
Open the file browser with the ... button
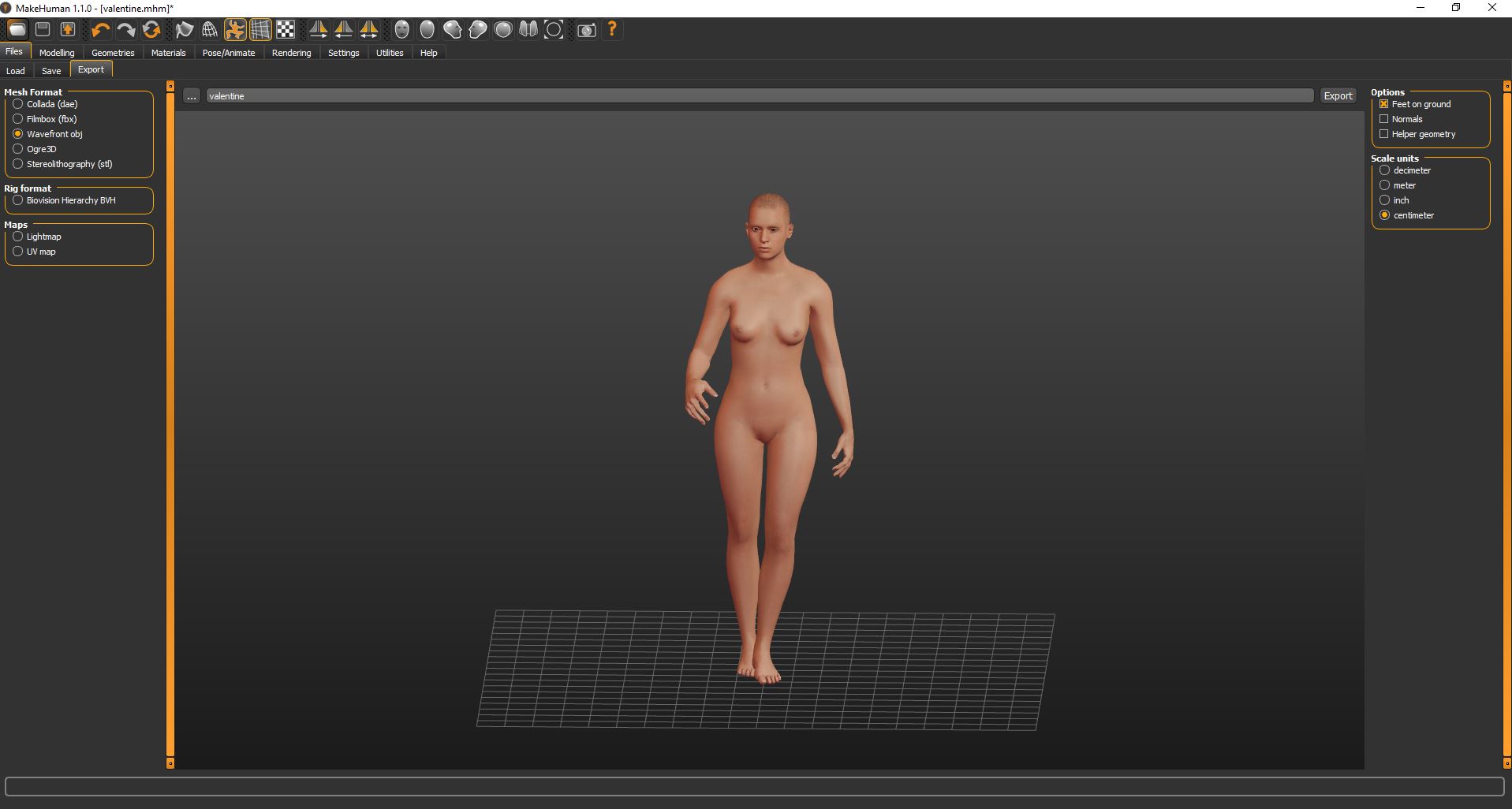point(192,95)
